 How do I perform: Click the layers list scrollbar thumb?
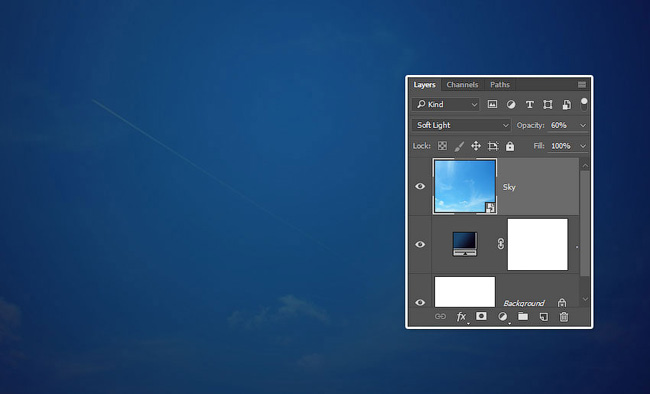tap(585, 223)
